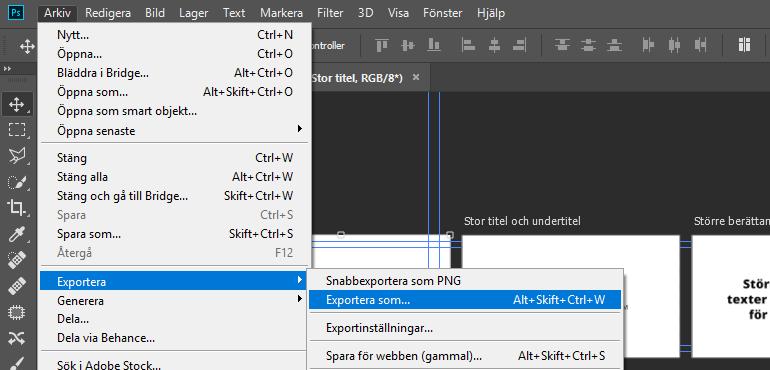The width and height of the screenshot is (770, 370).
Task: Distribute horizontal centers
Action: [x=674, y=45]
